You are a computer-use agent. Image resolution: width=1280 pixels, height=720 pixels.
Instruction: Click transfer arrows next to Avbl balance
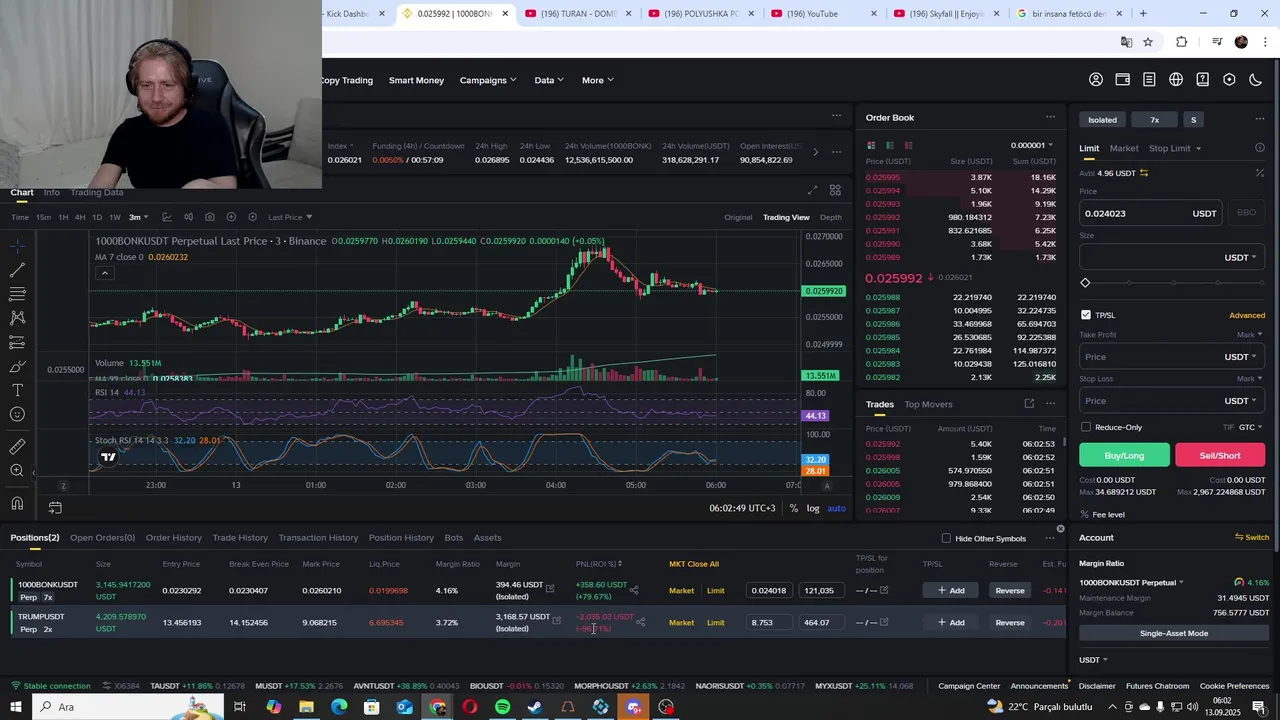1144,173
